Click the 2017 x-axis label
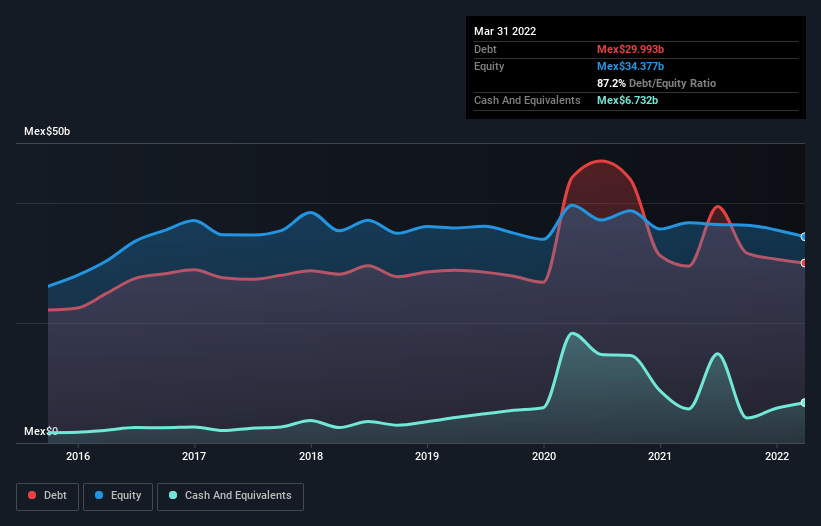Image resolution: width=821 pixels, height=526 pixels. (x=194, y=456)
